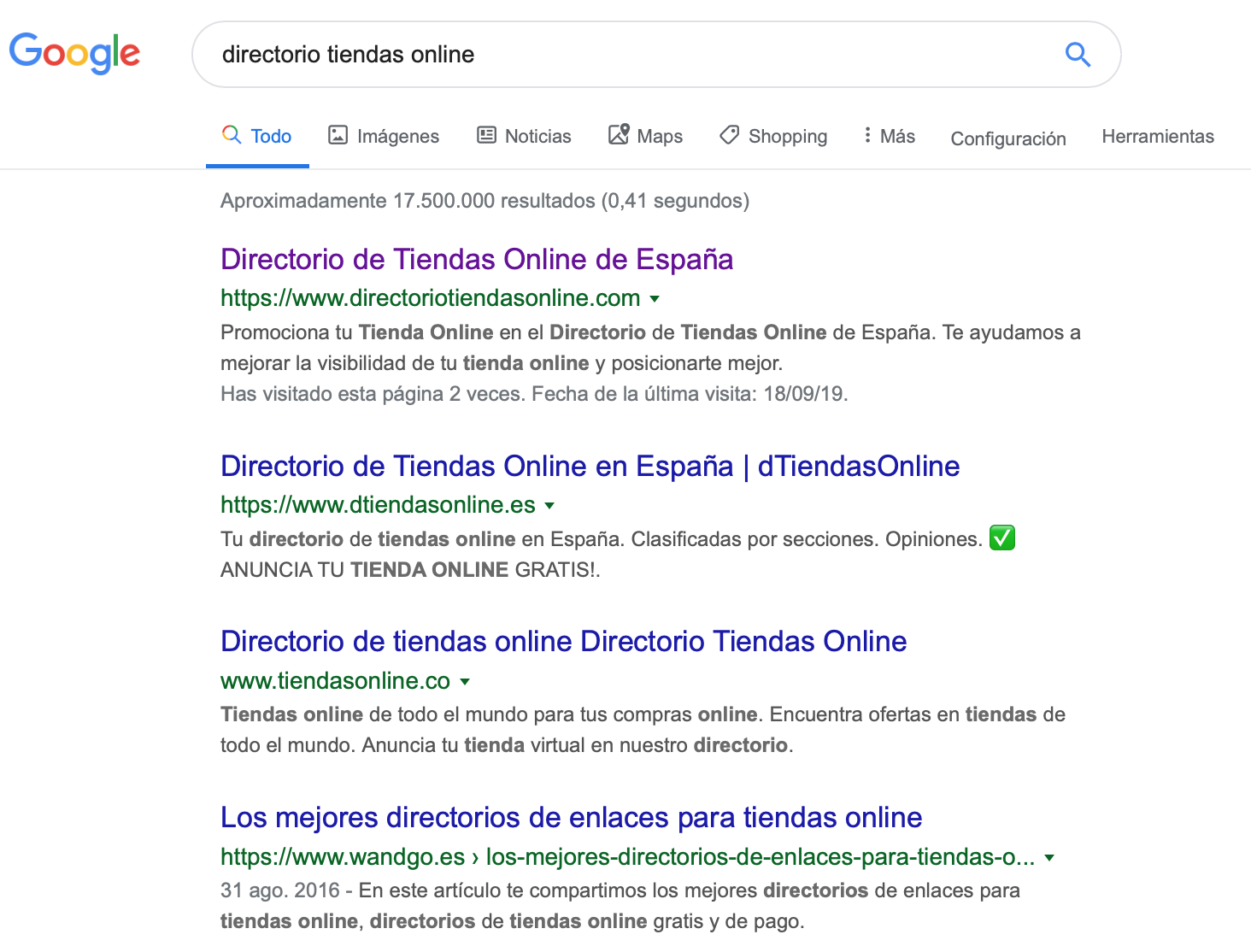
Task: Open "Directorio de tiendas online Directorio Tiendas Online"
Action: pyautogui.click(x=564, y=642)
